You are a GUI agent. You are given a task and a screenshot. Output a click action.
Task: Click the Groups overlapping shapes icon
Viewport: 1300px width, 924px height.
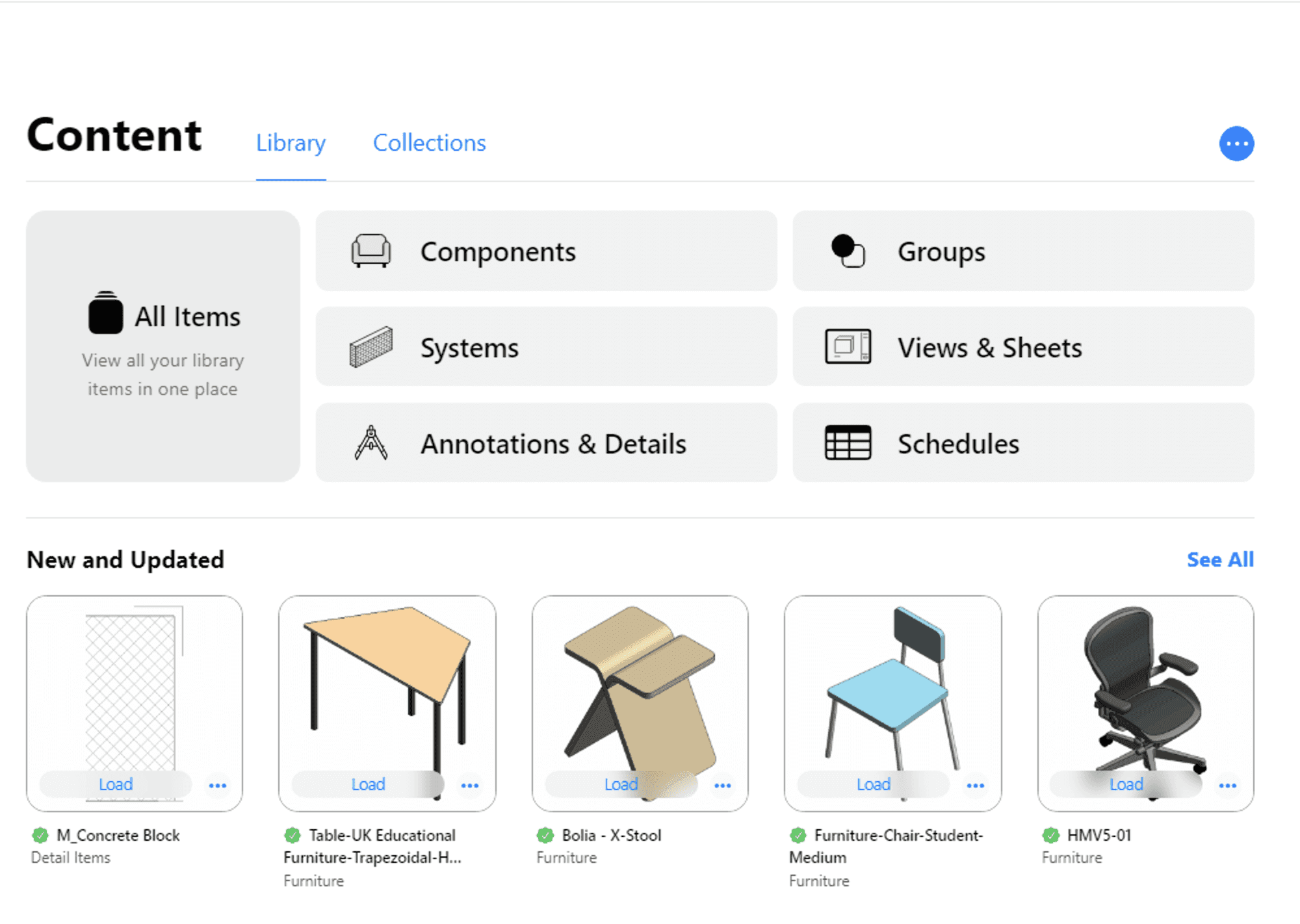(848, 251)
